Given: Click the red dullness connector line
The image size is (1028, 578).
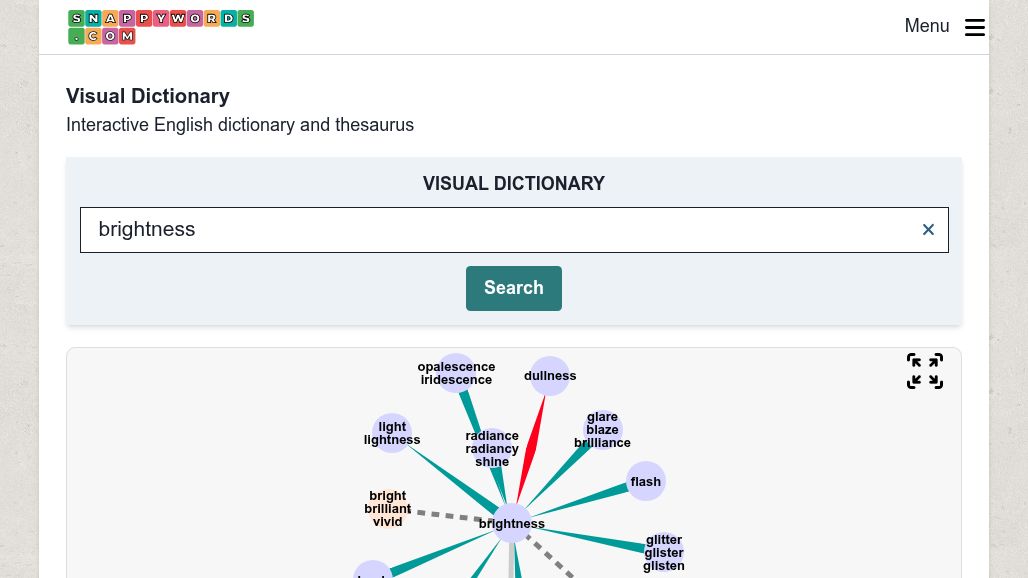Looking at the screenshot, I should pyautogui.click(x=531, y=448).
